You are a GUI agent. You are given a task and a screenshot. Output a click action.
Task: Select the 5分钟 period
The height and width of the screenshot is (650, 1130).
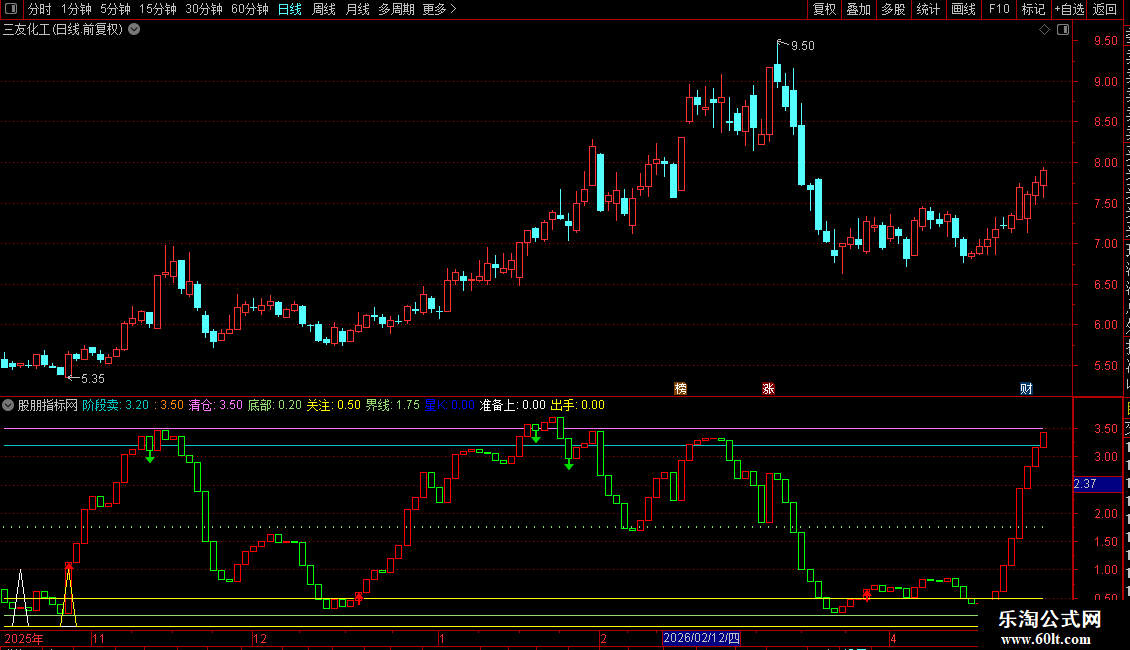tap(115, 9)
